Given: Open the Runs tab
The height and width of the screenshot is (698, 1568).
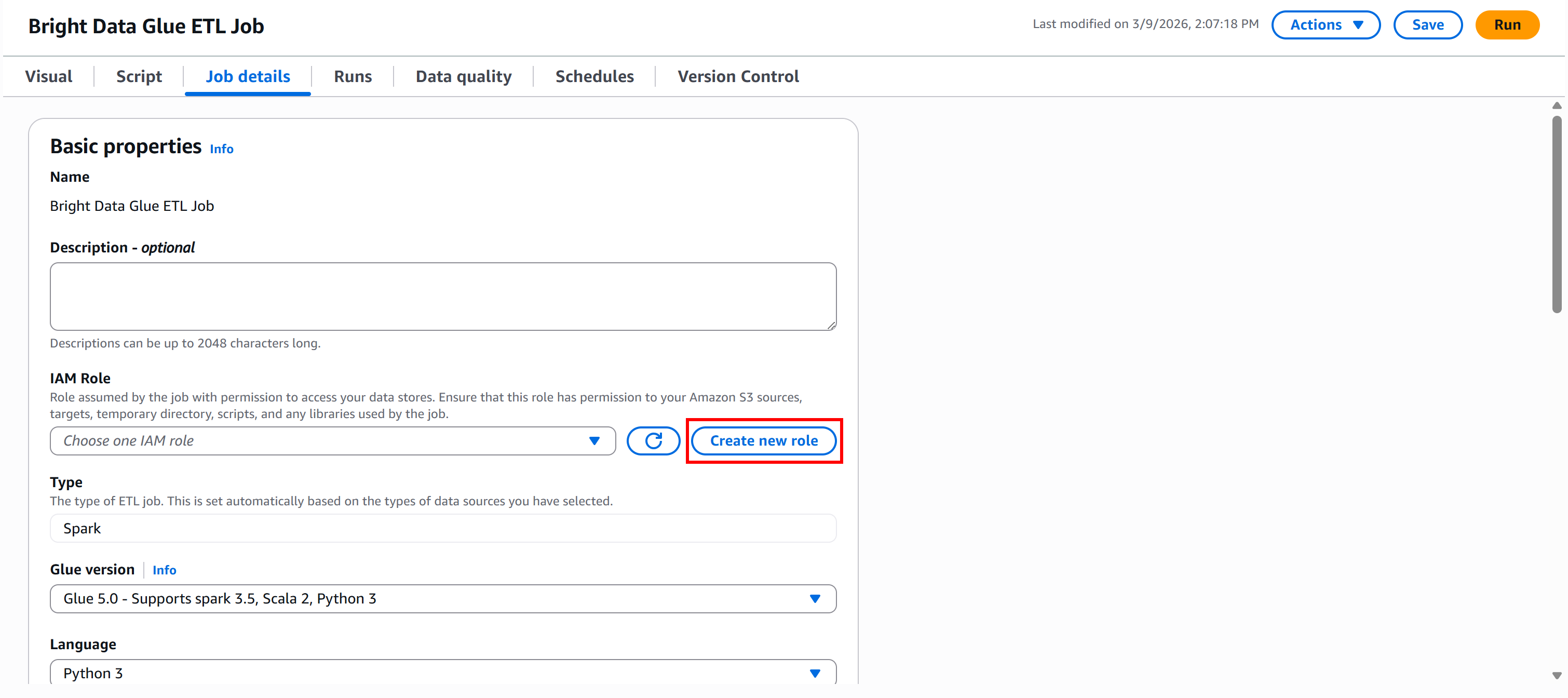Looking at the screenshot, I should click(353, 75).
